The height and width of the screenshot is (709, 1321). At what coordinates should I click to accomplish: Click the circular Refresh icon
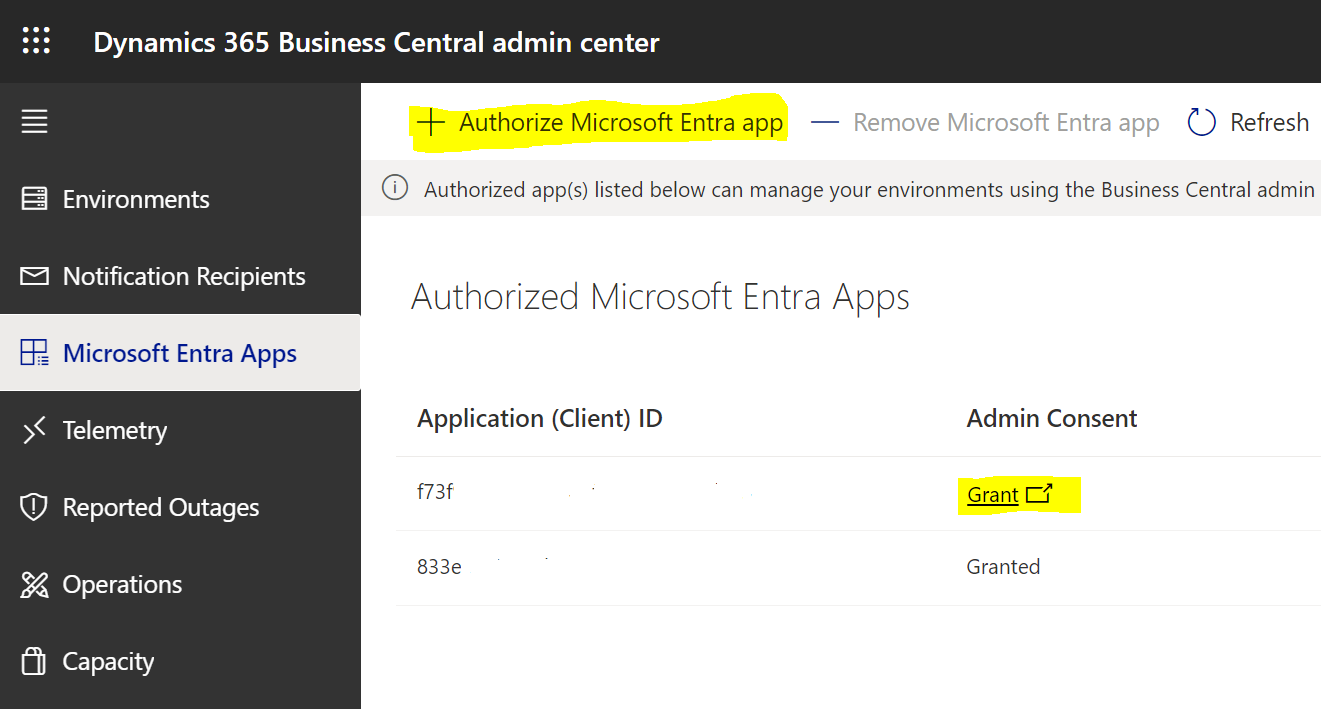click(x=1201, y=123)
